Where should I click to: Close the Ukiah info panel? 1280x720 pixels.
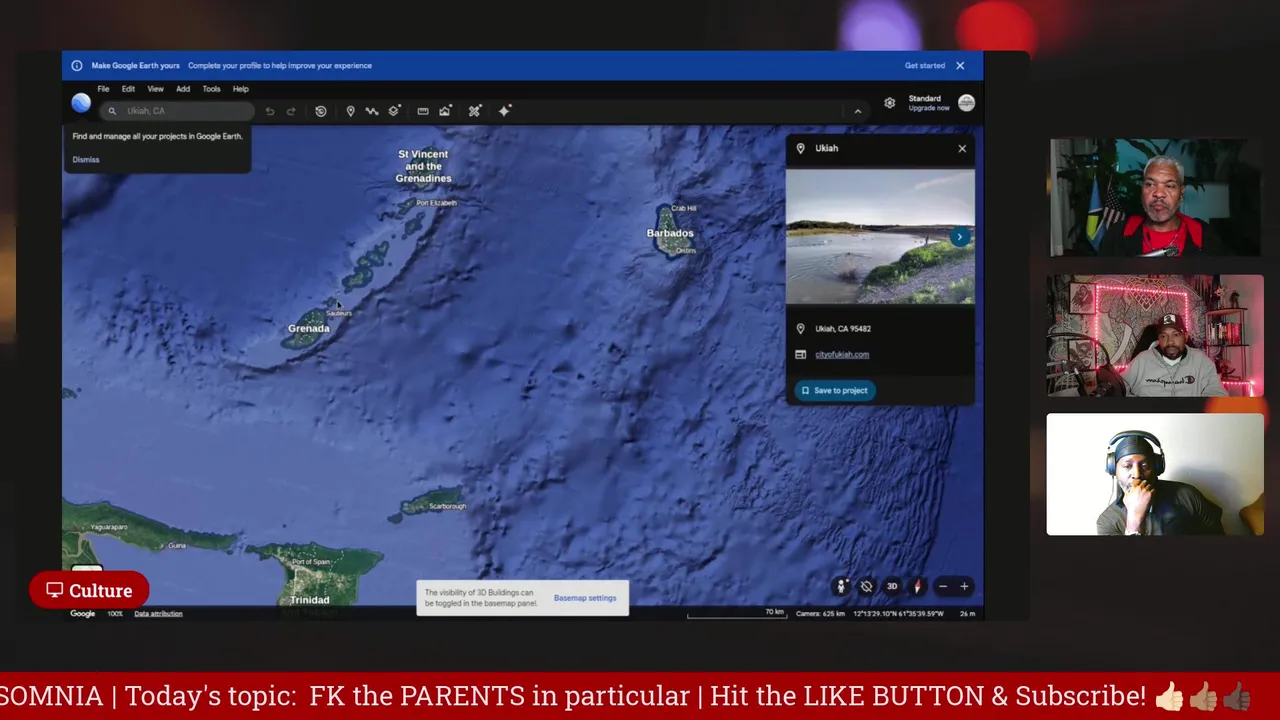coord(962,149)
